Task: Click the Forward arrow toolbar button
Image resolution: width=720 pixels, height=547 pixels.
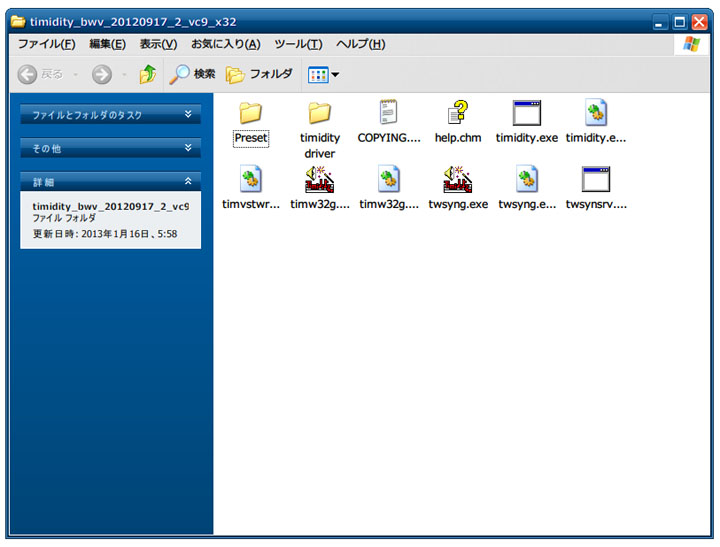Action: click(101, 74)
